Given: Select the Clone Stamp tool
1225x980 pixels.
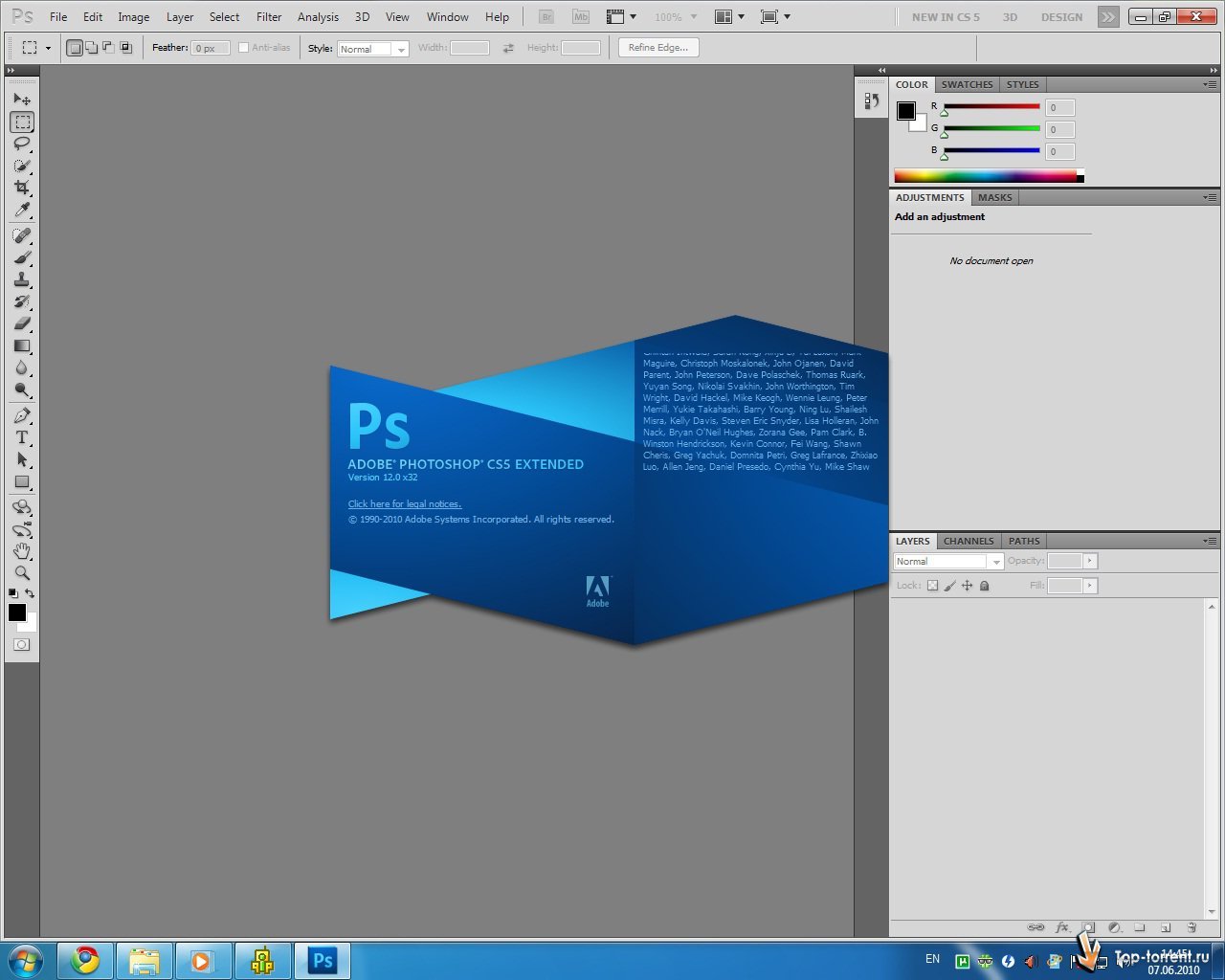Looking at the screenshot, I should coord(22,279).
